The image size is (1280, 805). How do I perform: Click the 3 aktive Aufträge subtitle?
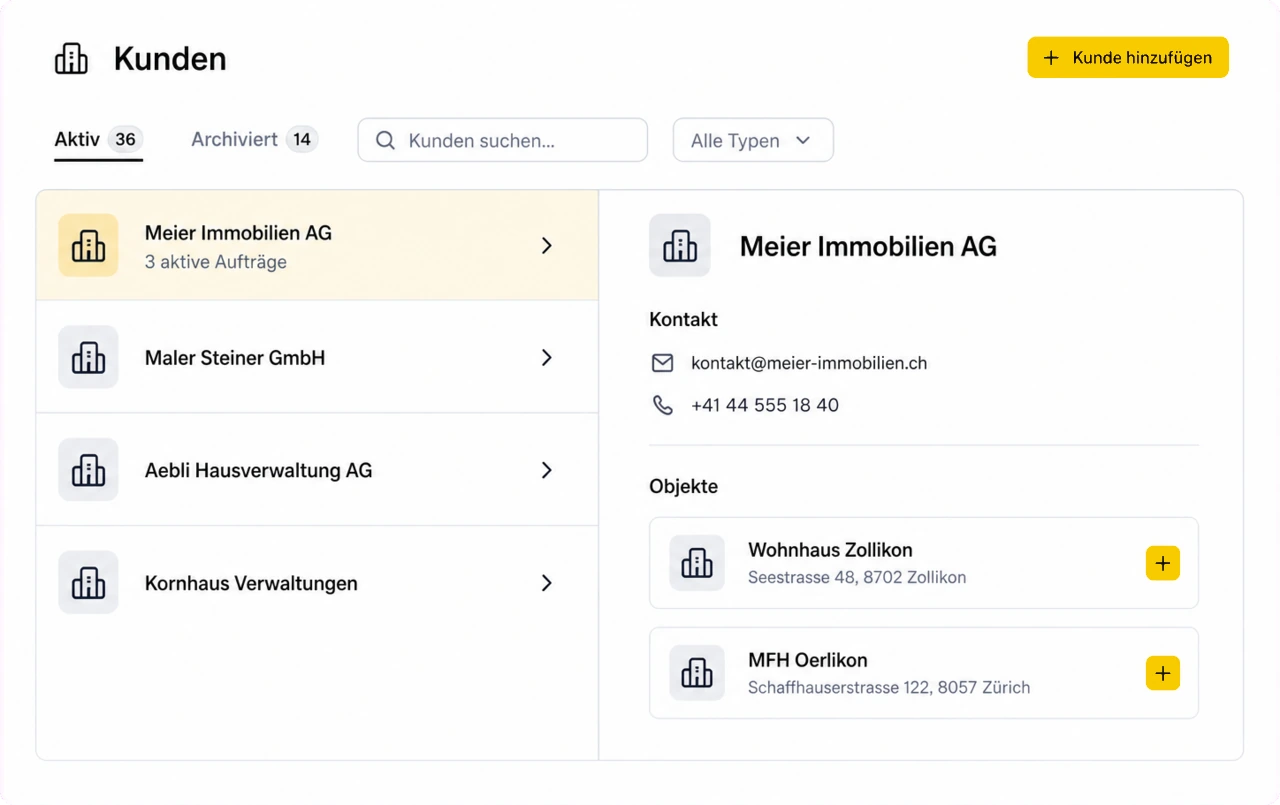[x=216, y=262]
